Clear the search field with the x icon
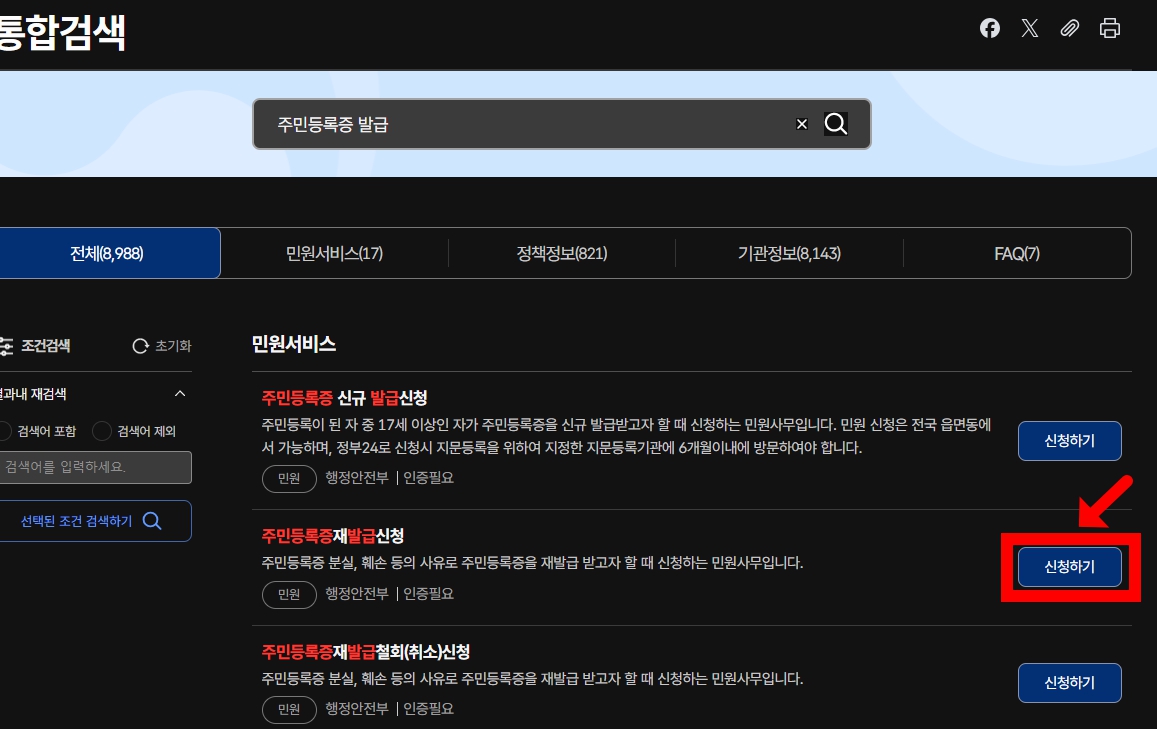The height and width of the screenshot is (729, 1157). (x=801, y=124)
